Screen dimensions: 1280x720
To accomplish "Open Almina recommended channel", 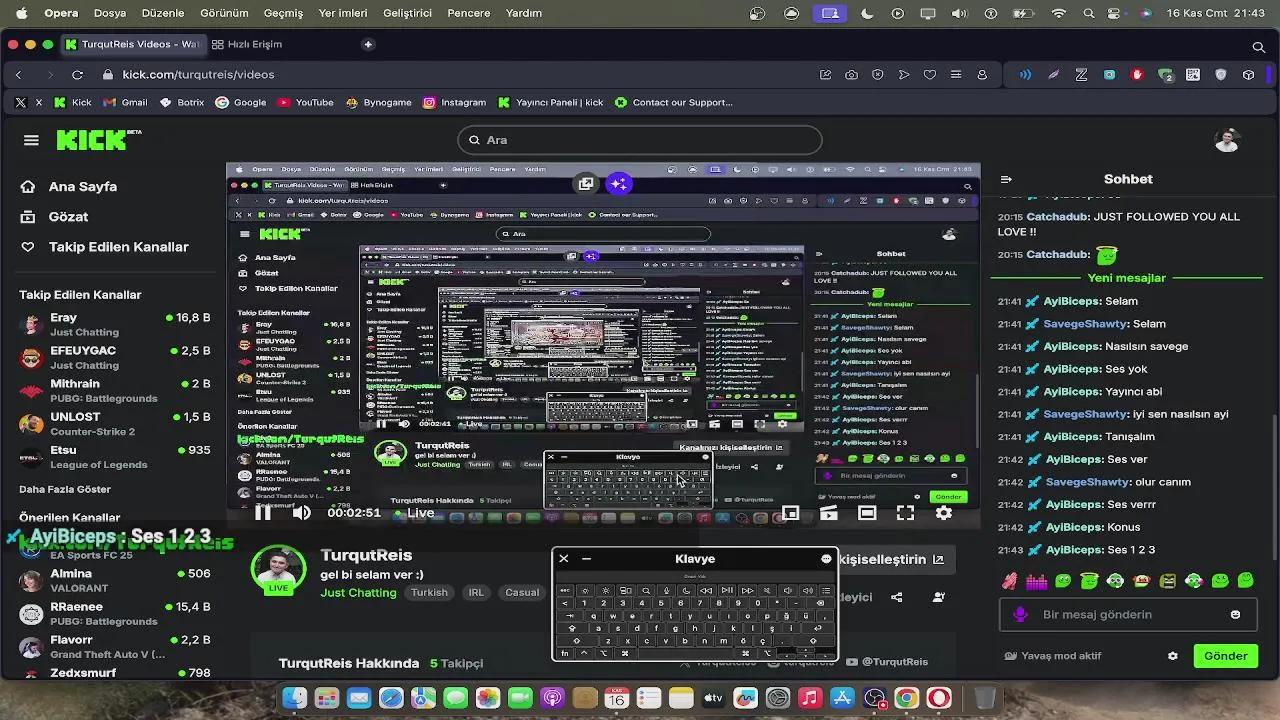I will [x=115, y=581].
